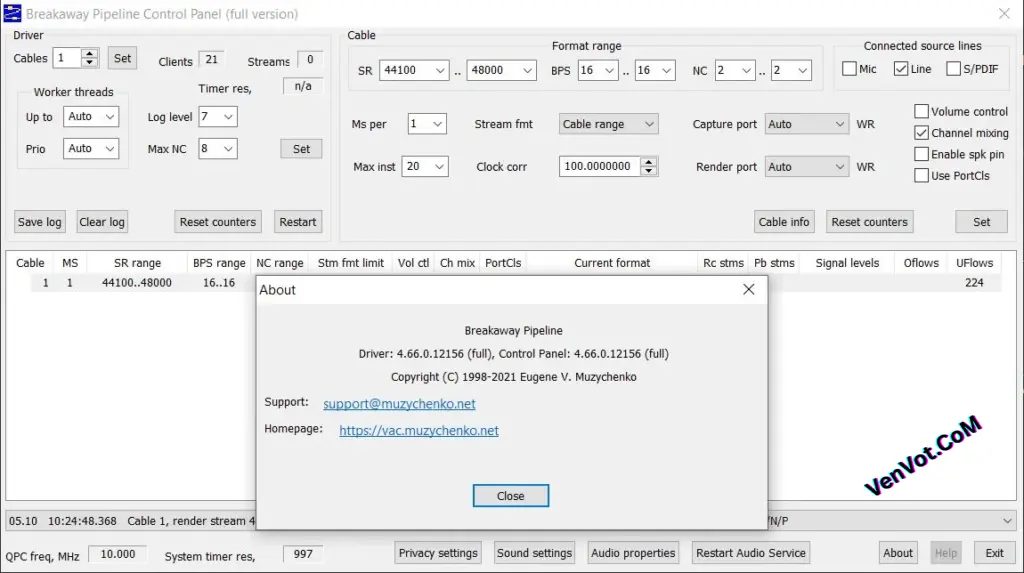
Task: Click the UFlows column header
Action: [974, 263]
